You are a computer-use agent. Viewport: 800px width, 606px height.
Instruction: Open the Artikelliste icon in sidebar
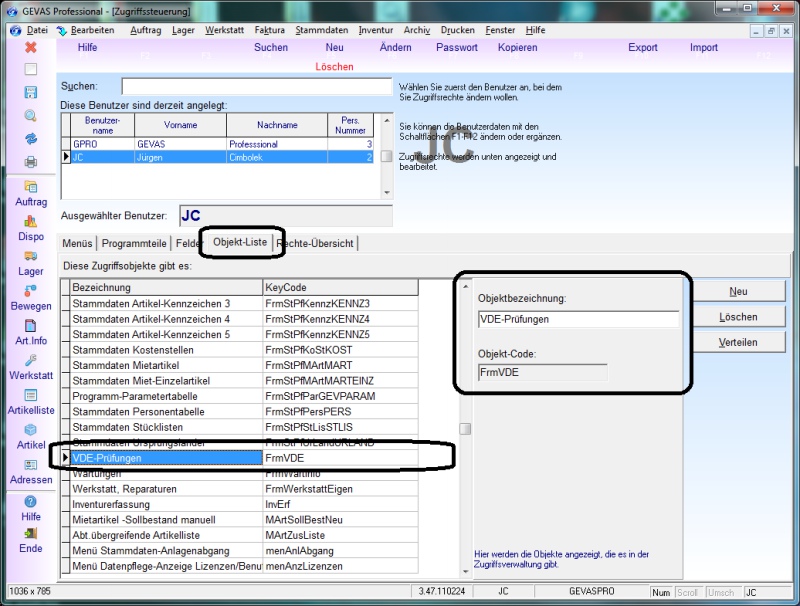pyautogui.click(x=31, y=395)
